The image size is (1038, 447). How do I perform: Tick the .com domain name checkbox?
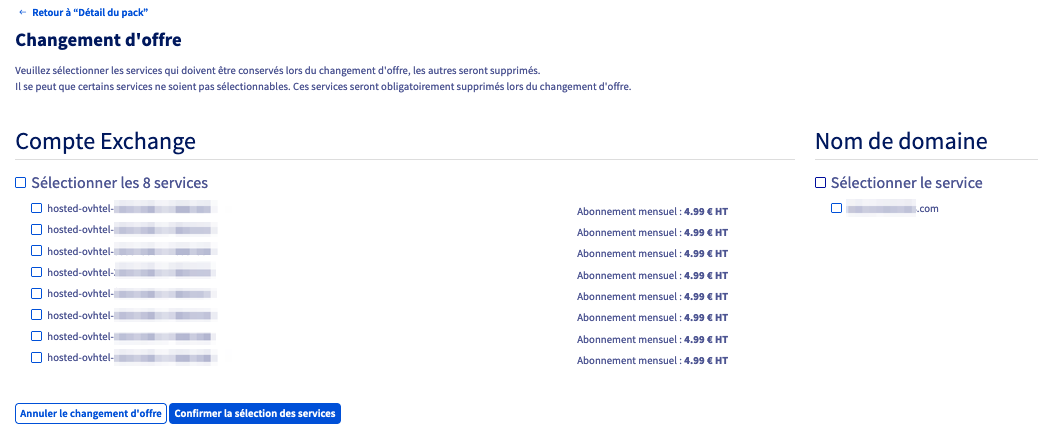[837, 208]
